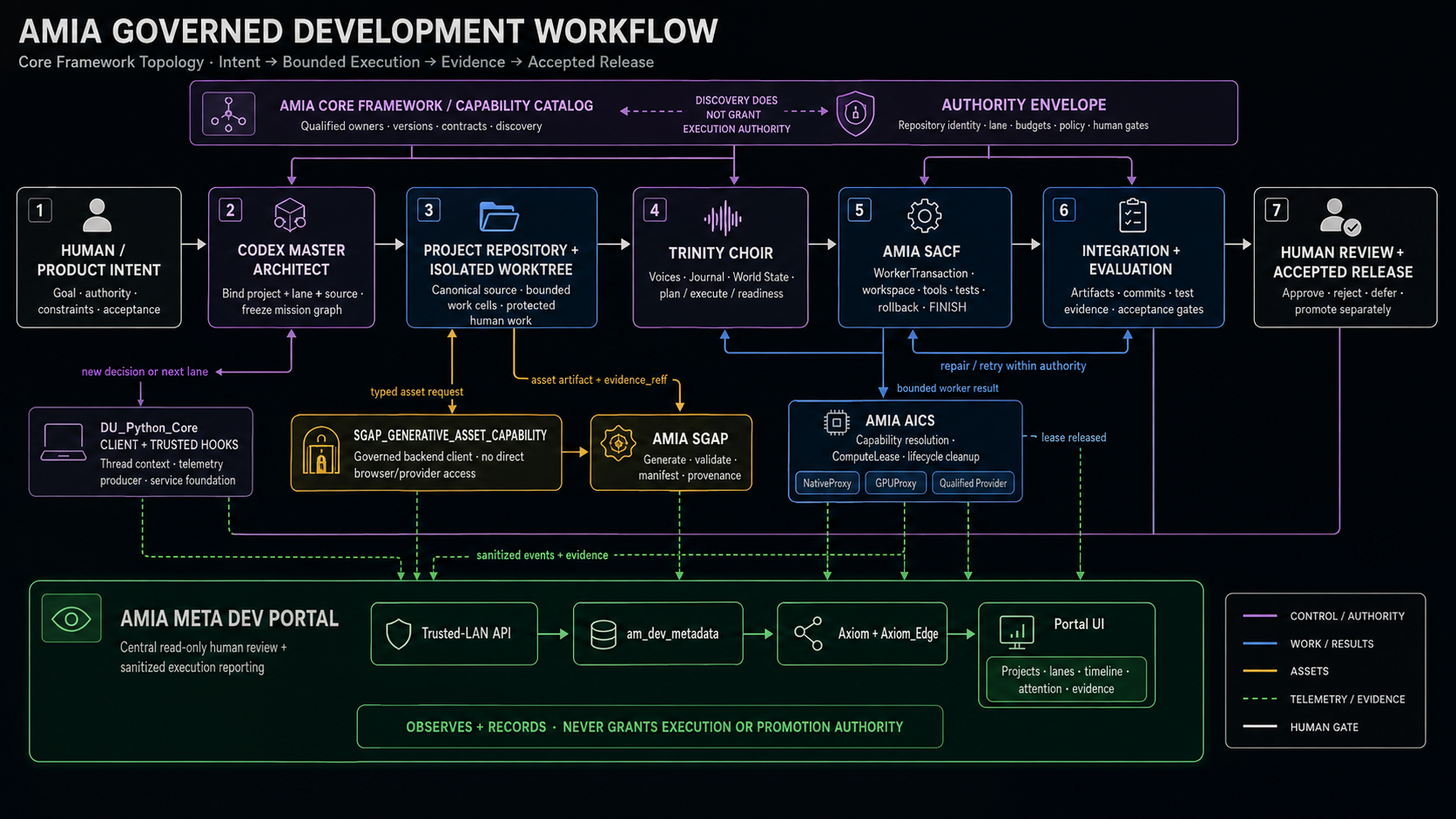The height and width of the screenshot is (819, 1456).
Task: Click the person icon in Human / Product Intent
Action: pyautogui.click(x=97, y=215)
